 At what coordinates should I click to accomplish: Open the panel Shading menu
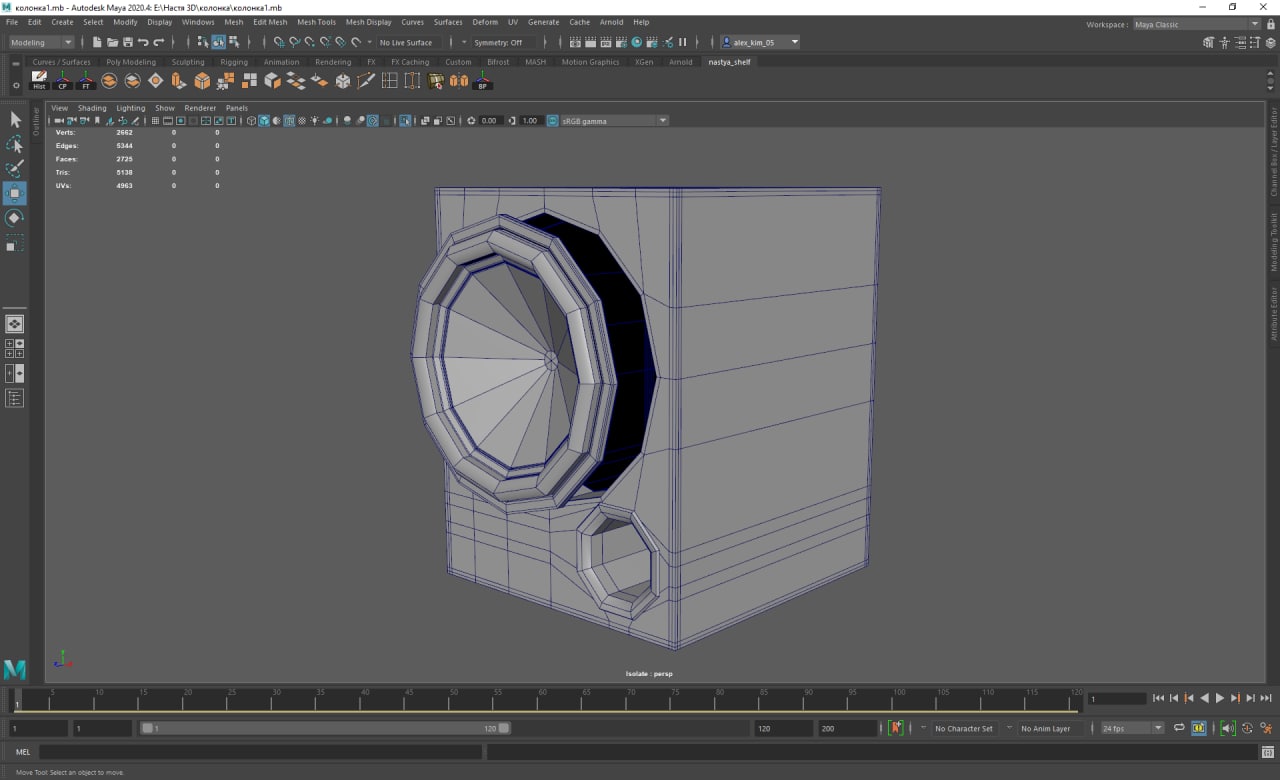[92, 108]
